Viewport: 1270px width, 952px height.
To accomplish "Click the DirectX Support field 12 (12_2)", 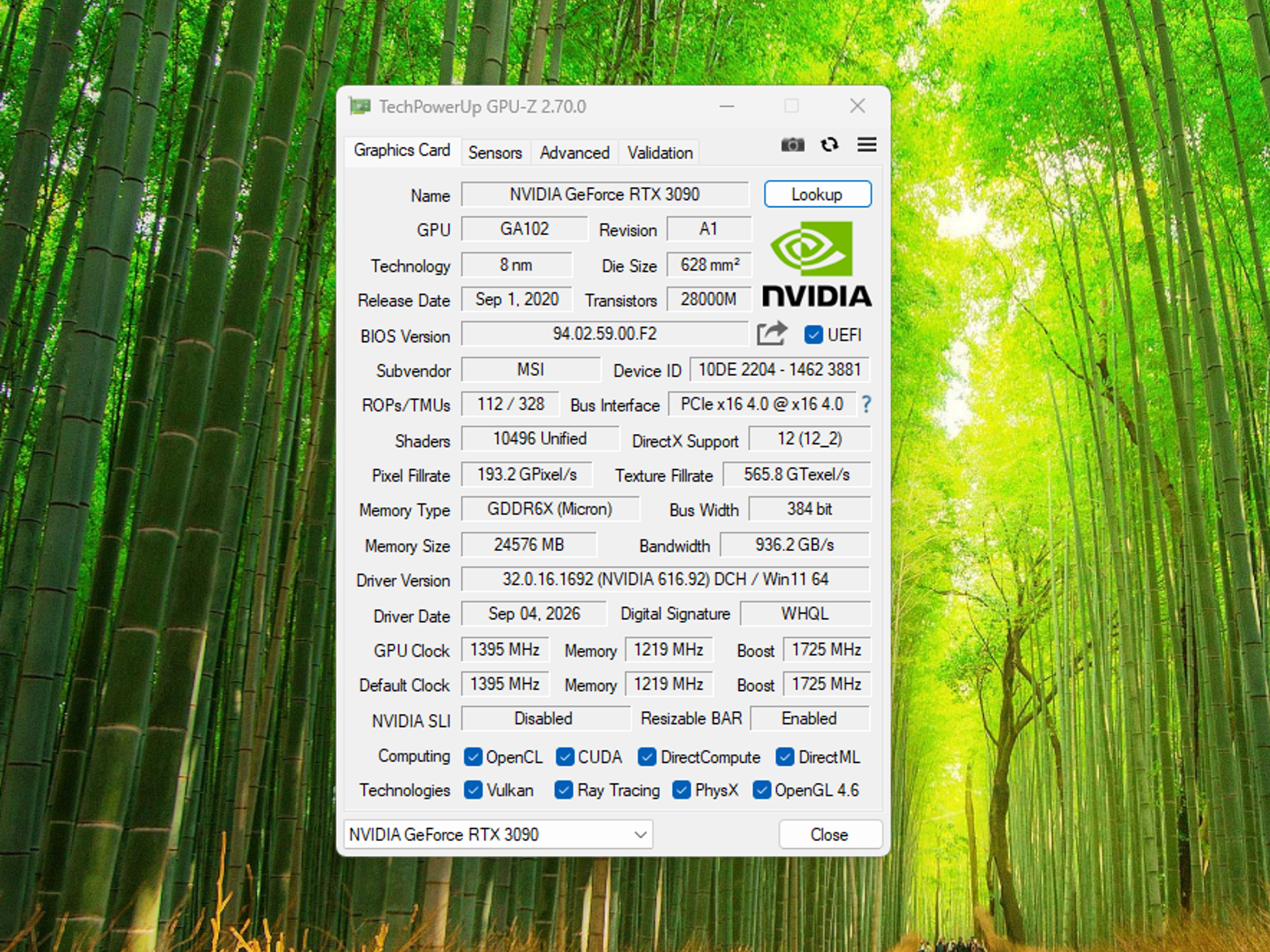I will click(x=809, y=439).
